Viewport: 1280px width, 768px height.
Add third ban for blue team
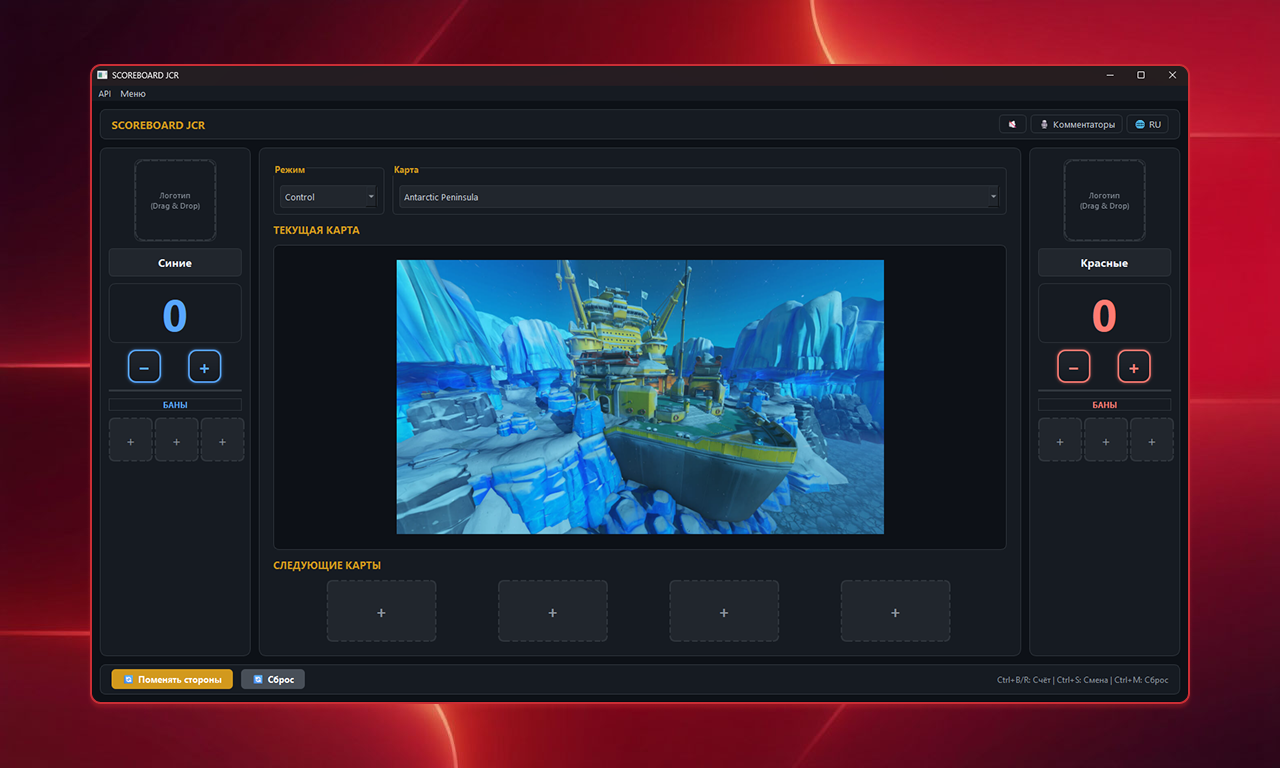point(222,440)
